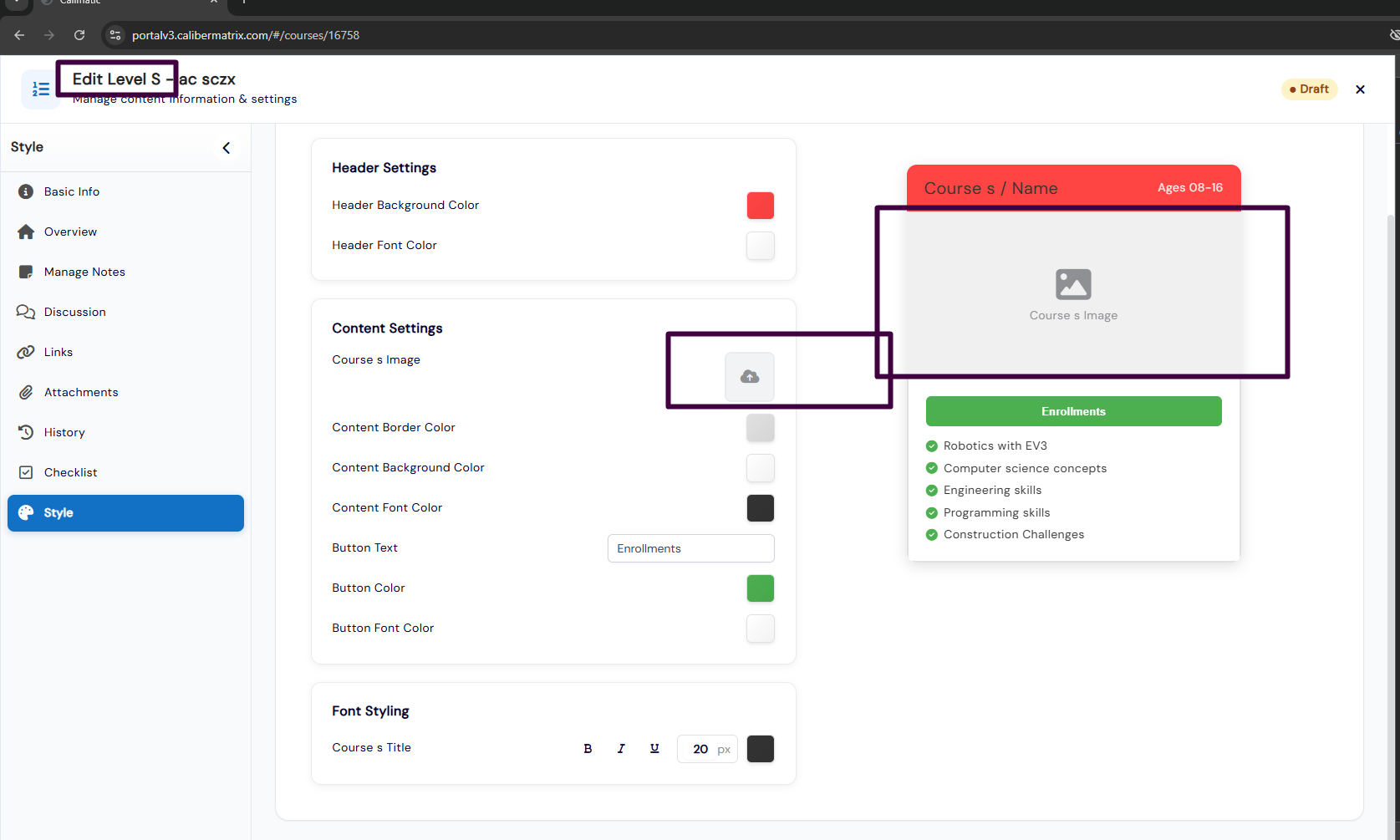Click the Construction Challenges check icon

[x=932, y=535]
